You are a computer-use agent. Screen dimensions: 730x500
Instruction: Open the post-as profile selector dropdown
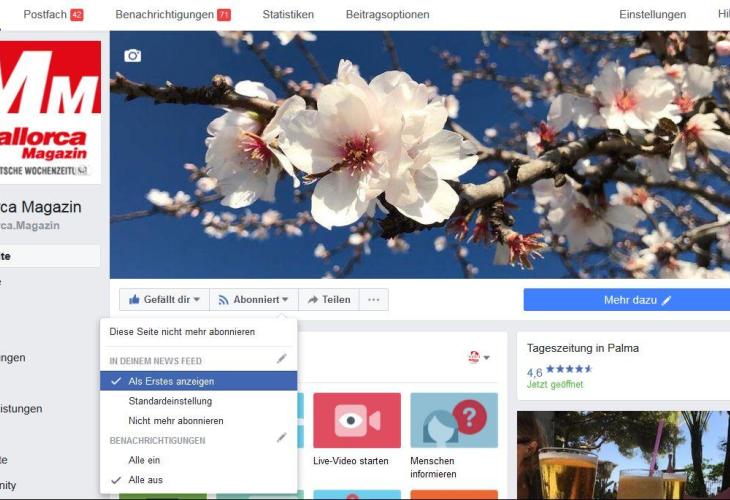pyautogui.click(x=479, y=357)
